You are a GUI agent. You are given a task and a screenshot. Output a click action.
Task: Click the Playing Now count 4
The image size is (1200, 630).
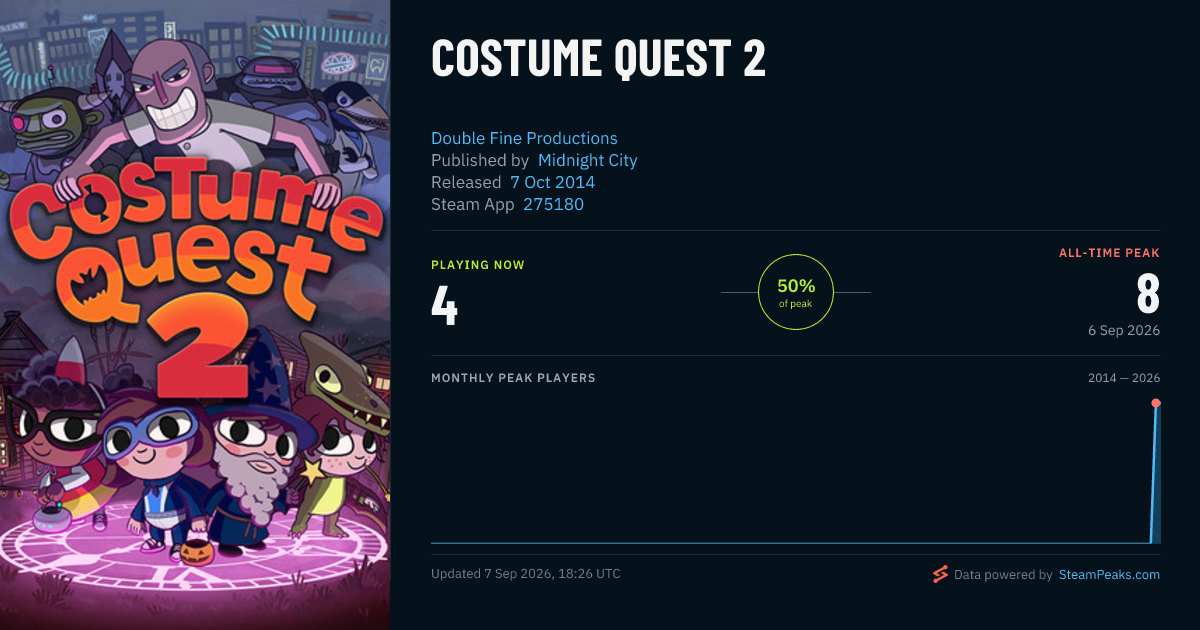pos(444,306)
